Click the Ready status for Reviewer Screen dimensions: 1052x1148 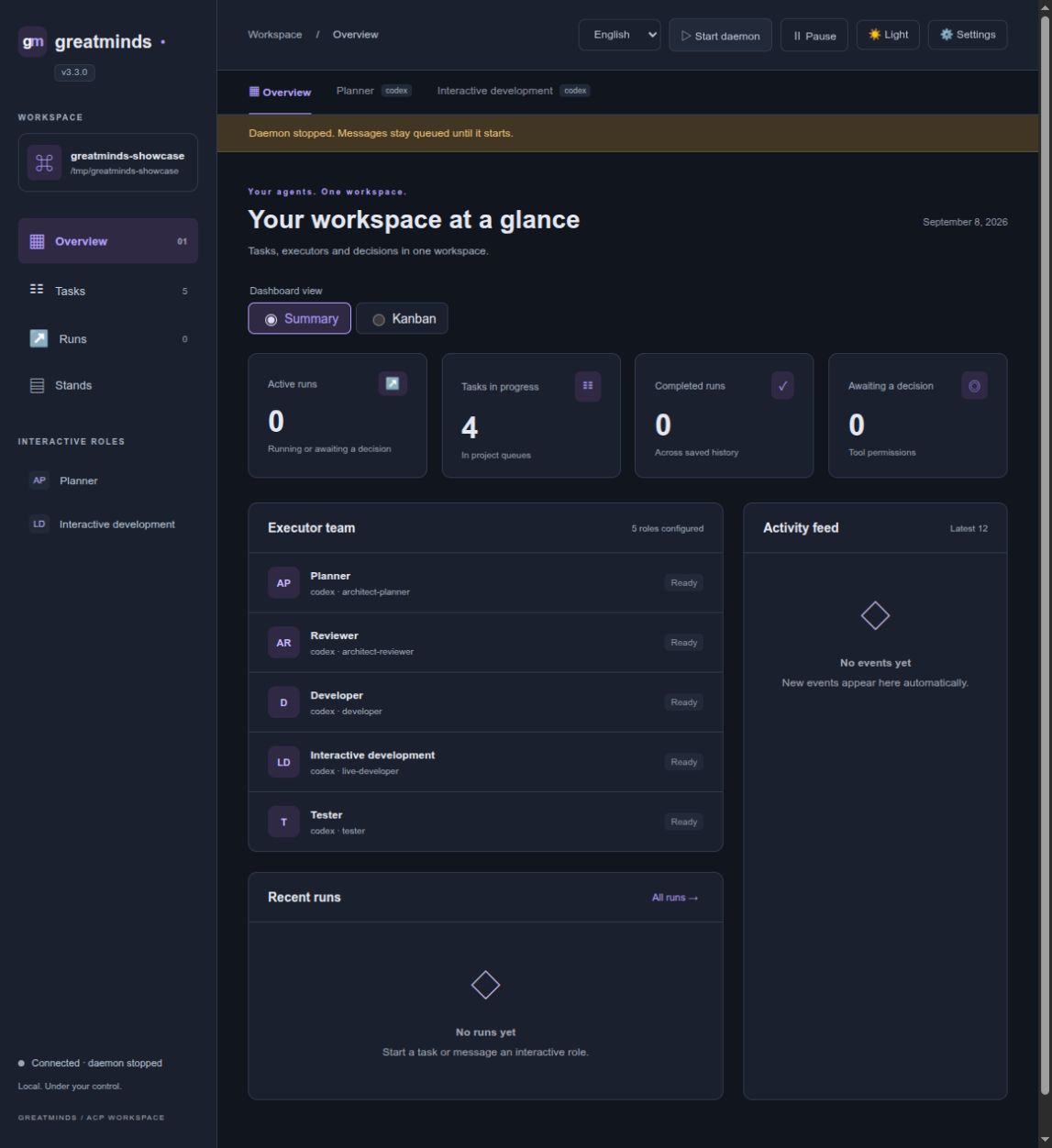pos(683,643)
